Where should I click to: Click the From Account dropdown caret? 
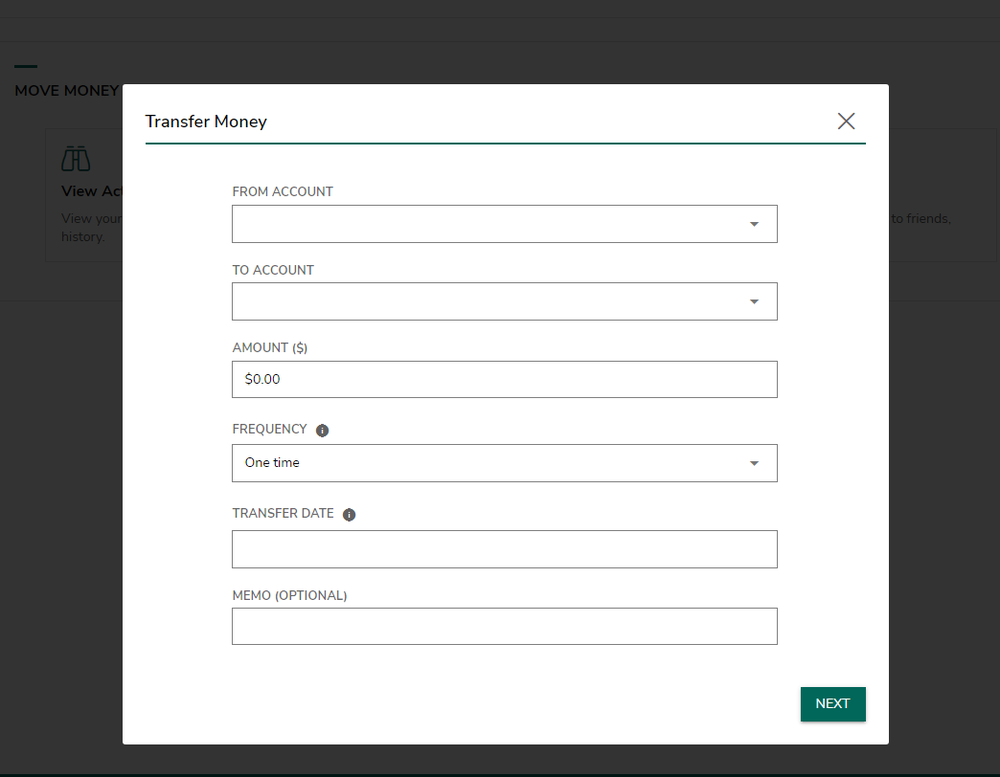pos(754,223)
